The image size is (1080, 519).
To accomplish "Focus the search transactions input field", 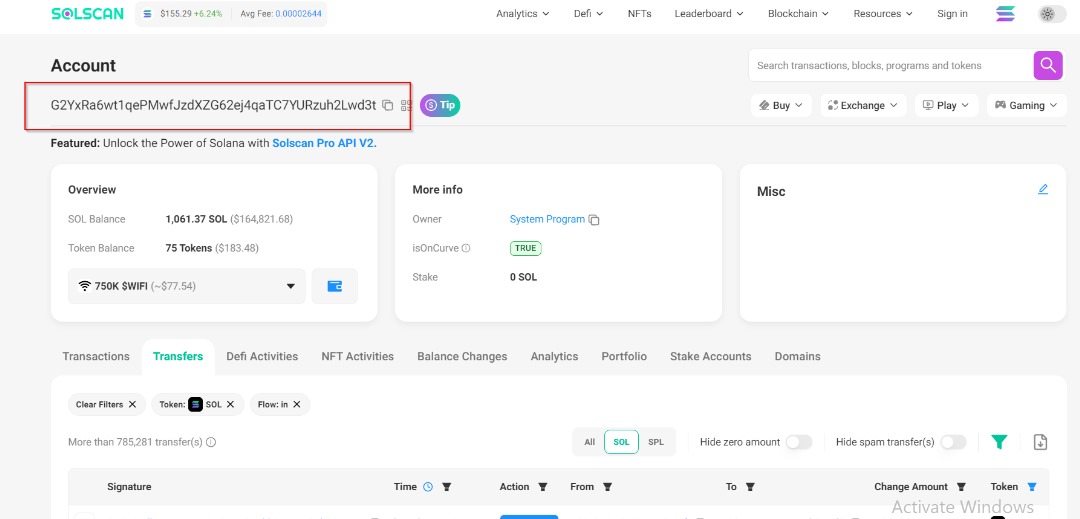I will 891,65.
